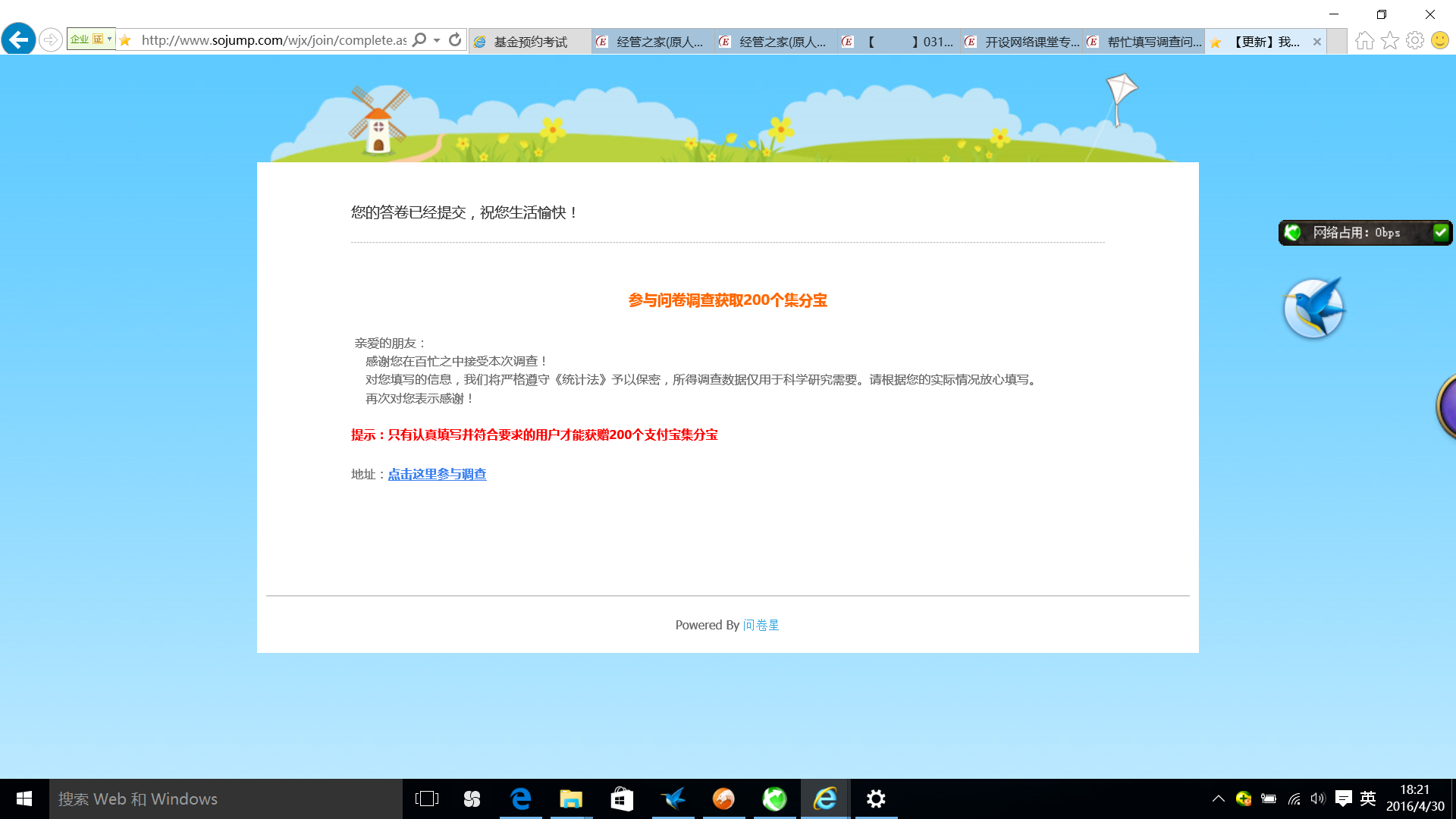Open Microsoft Edge from the taskbar
The width and height of the screenshot is (1456, 819).
(521, 799)
